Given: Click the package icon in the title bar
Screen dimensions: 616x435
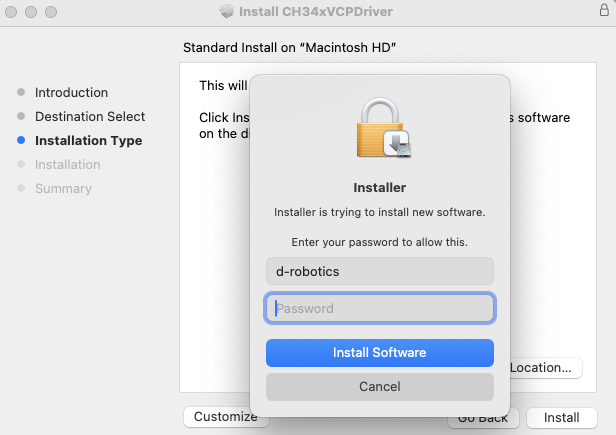Looking at the screenshot, I should pos(227,12).
